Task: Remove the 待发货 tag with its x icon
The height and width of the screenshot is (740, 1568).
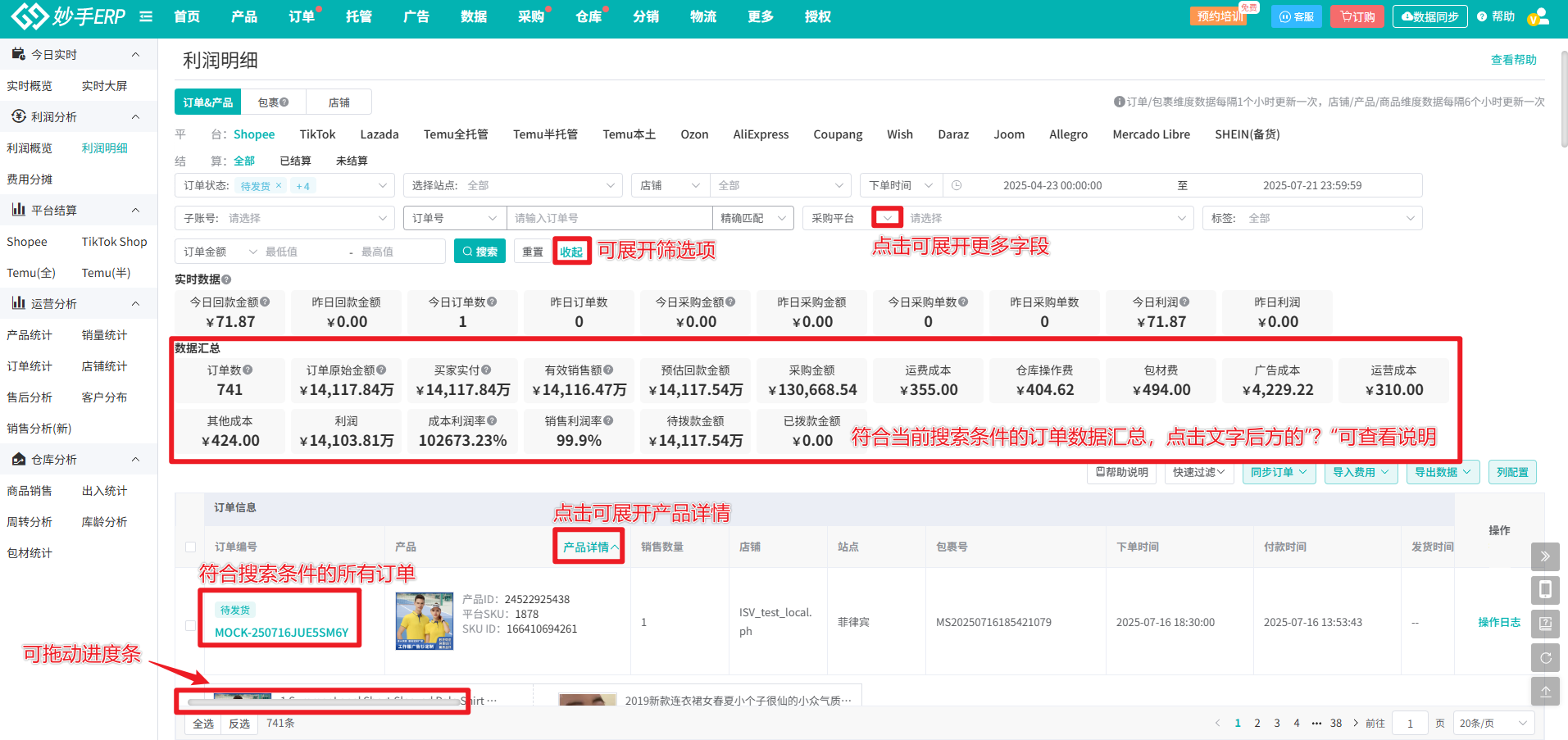Action: [x=279, y=186]
